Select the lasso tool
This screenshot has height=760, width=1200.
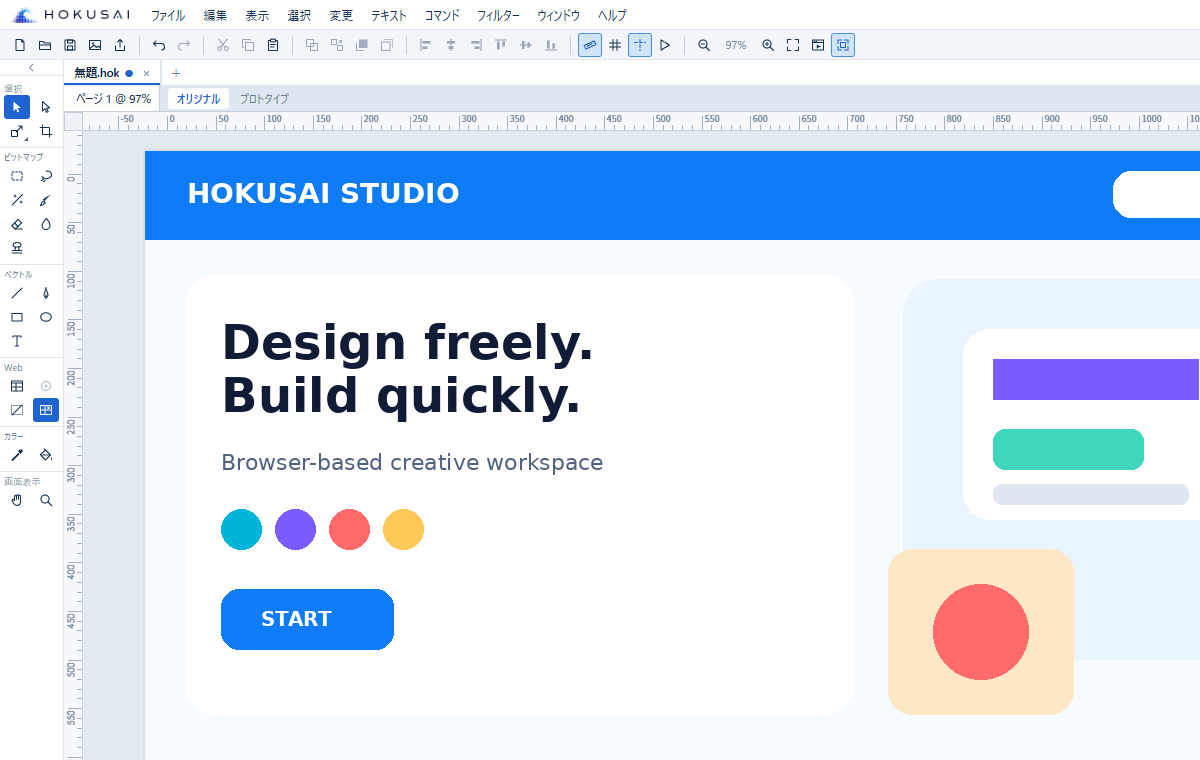46,176
